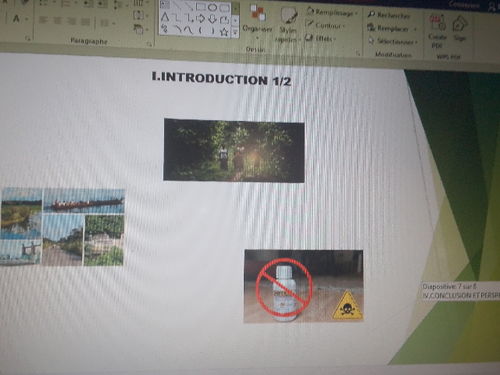
Task: Pick the Elbow Arrow Connector shape
Action: click(189, 18)
